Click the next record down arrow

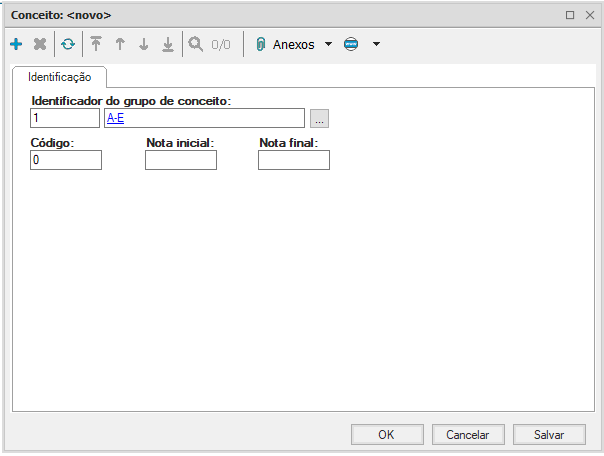point(144,45)
